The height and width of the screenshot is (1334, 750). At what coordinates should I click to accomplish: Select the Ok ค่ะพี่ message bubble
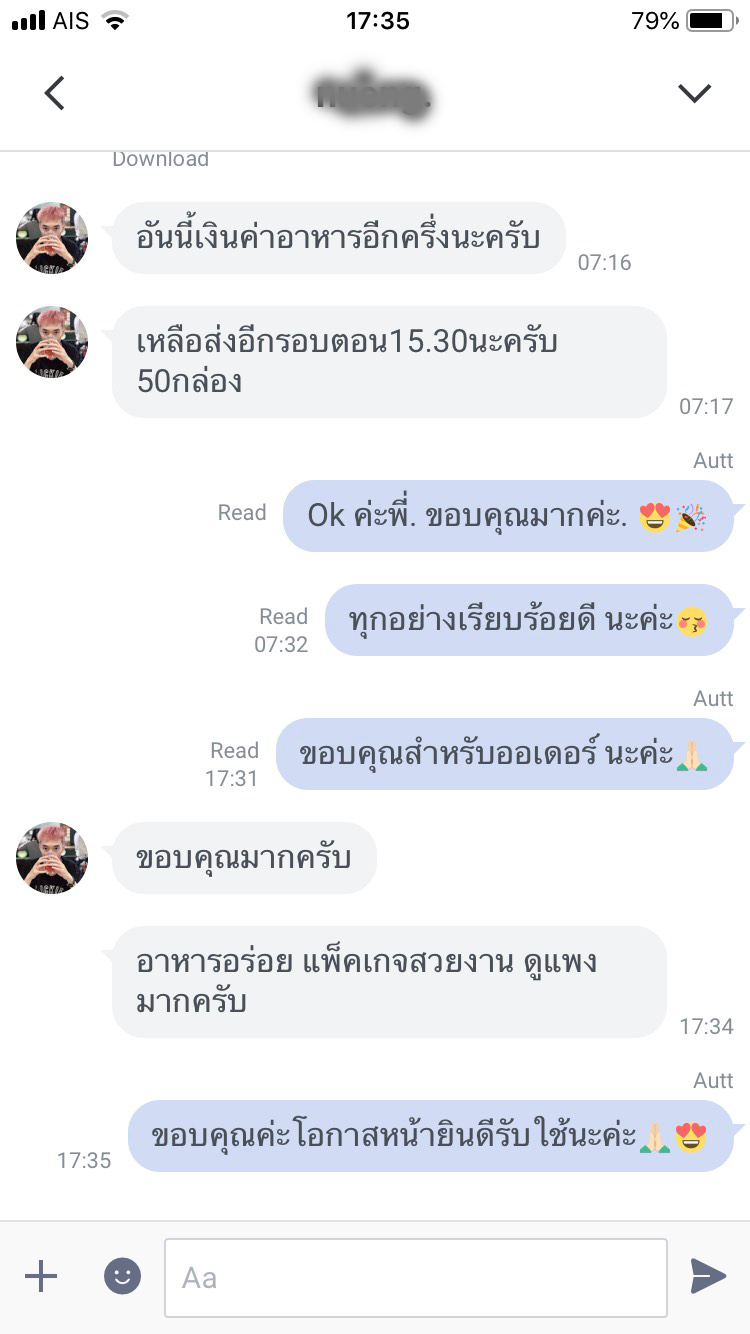point(508,516)
